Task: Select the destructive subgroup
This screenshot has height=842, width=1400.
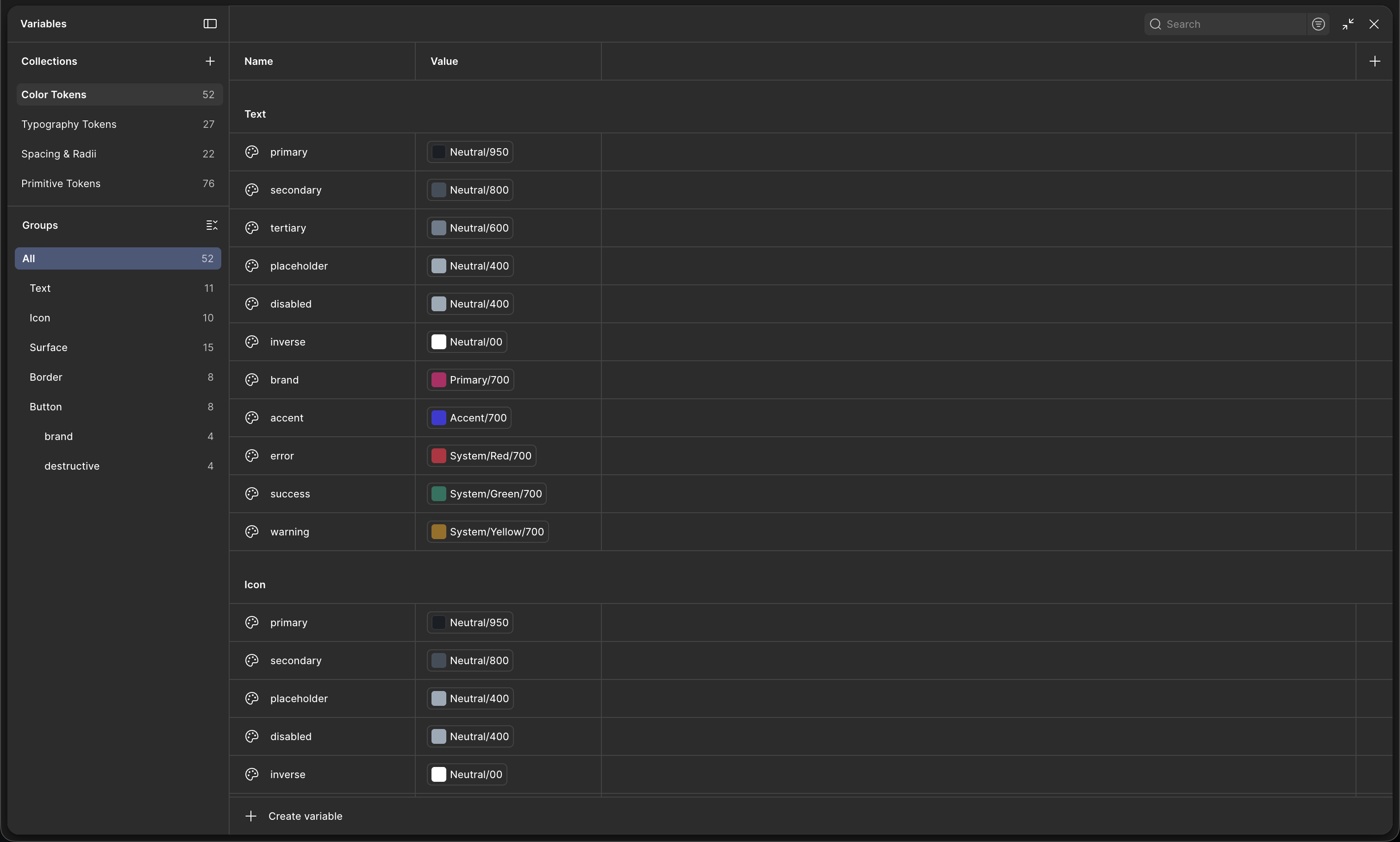Action: [118, 466]
